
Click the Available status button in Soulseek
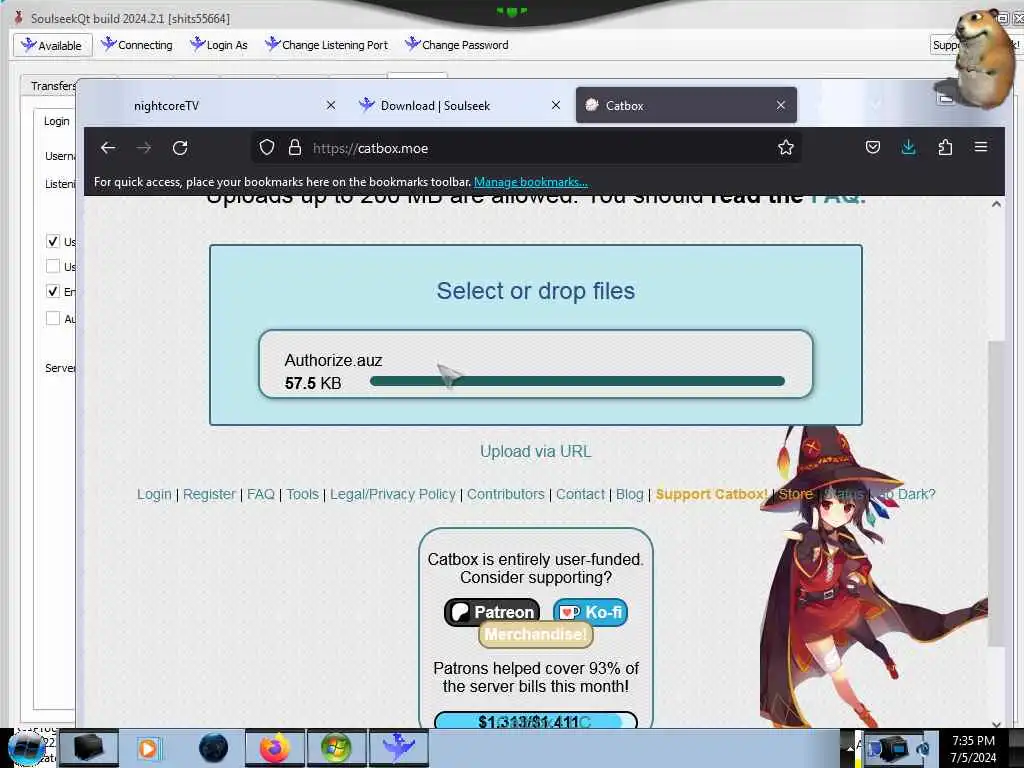[52, 45]
